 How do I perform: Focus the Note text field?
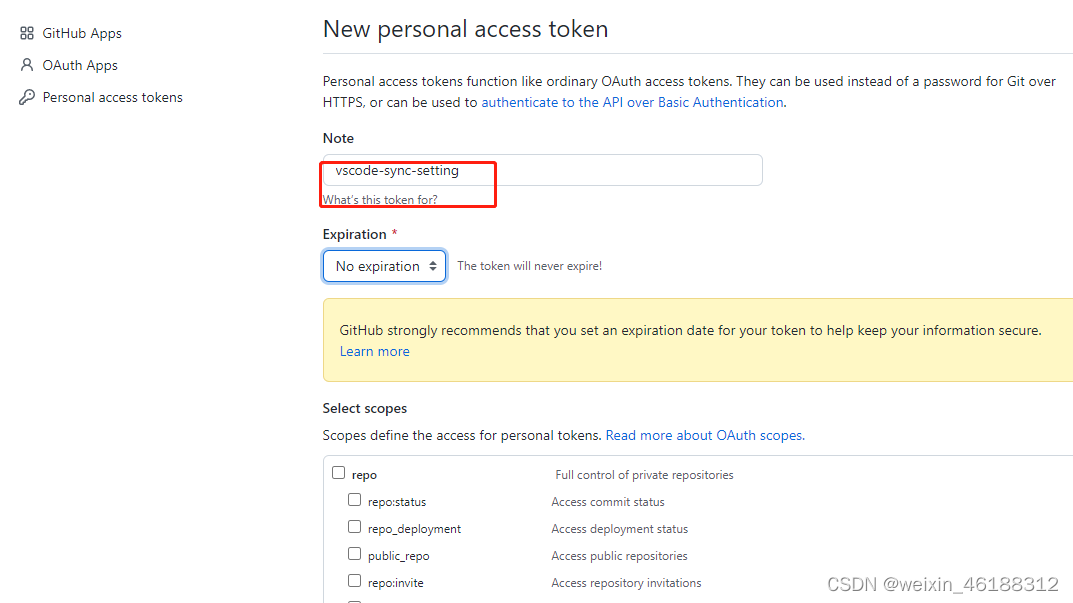tap(542, 170)
